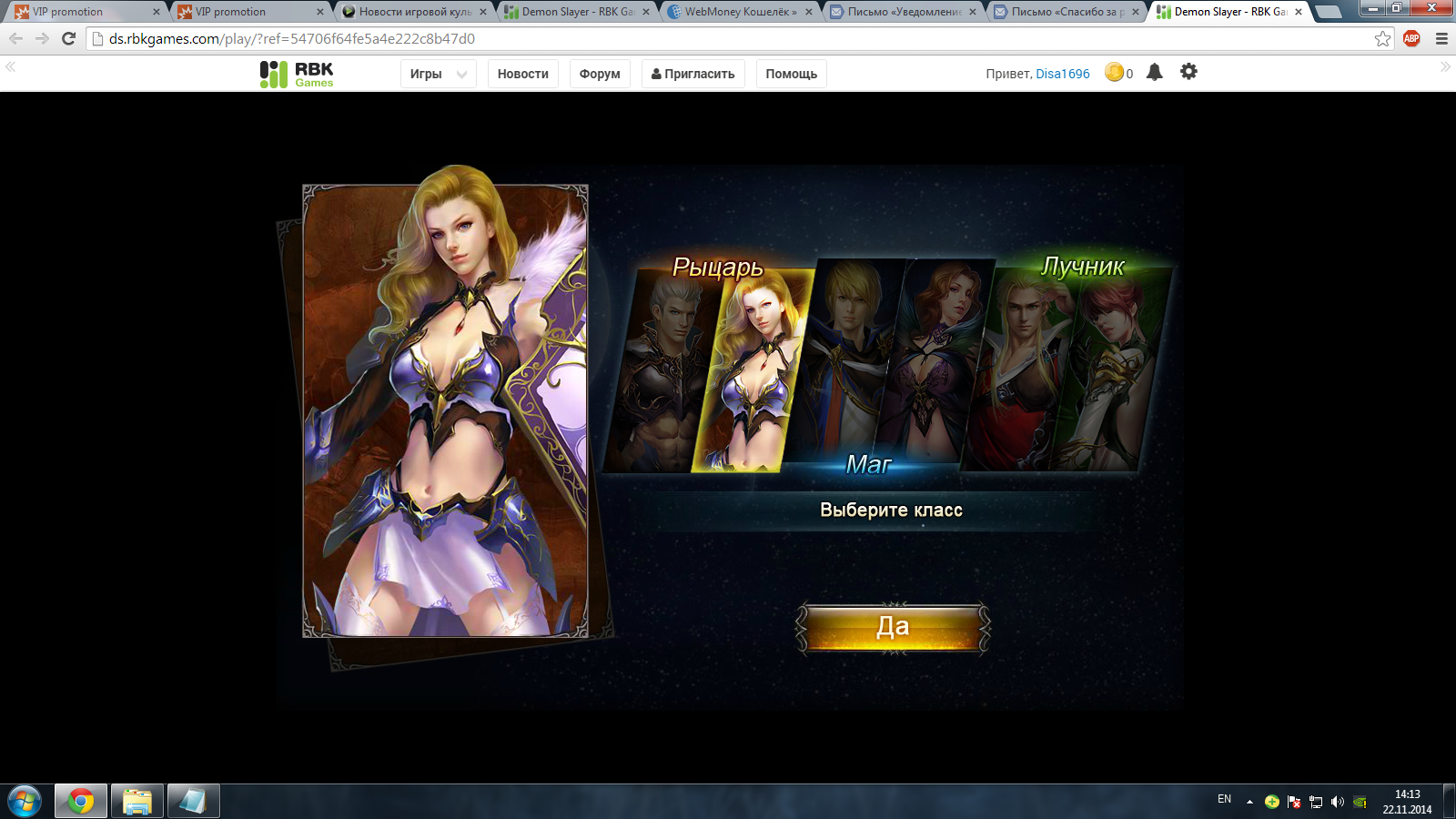Click the Пригласить button
The image size is (1456, 819).
click(x=693, y=74)
